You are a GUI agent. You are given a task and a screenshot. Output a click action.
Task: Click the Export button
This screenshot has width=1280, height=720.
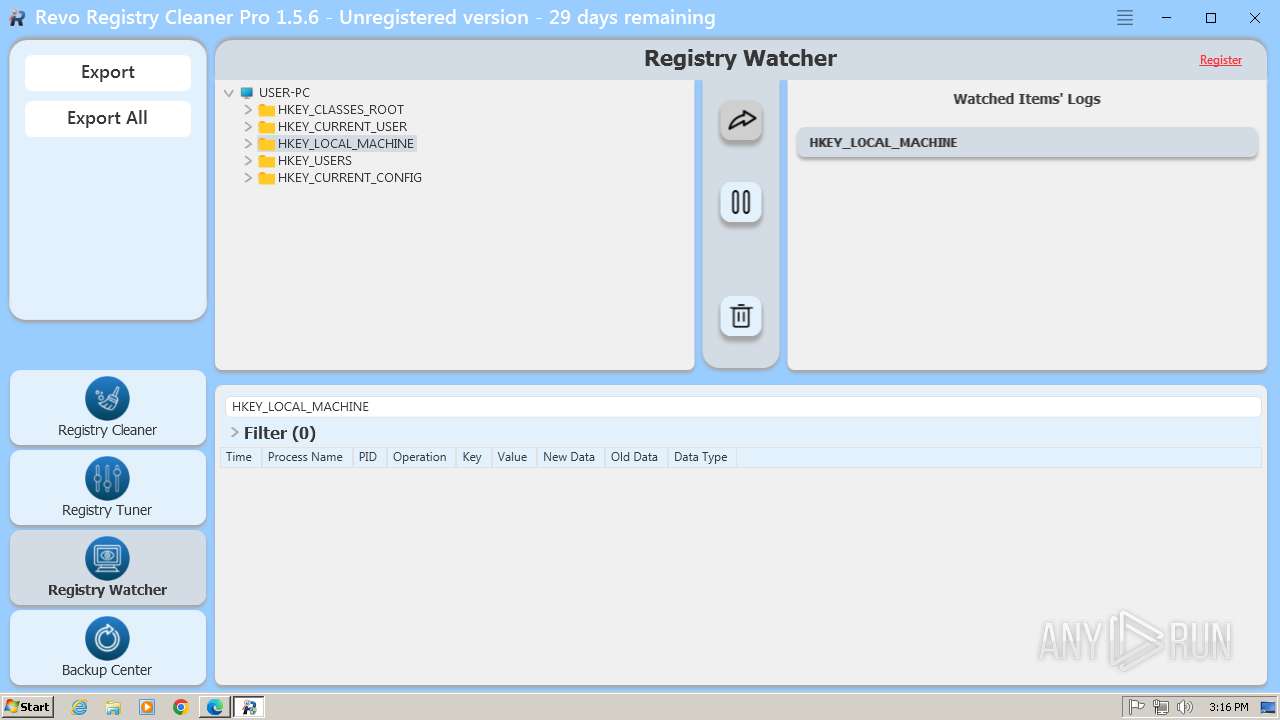(108, 72)
